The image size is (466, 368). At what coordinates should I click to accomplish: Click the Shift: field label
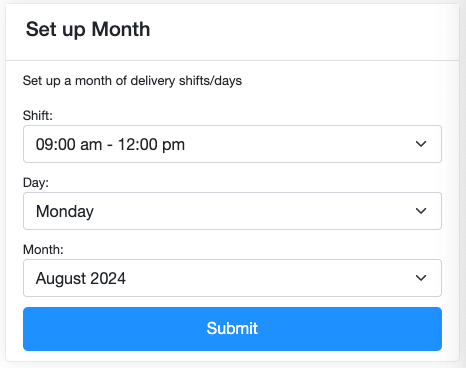38,116
